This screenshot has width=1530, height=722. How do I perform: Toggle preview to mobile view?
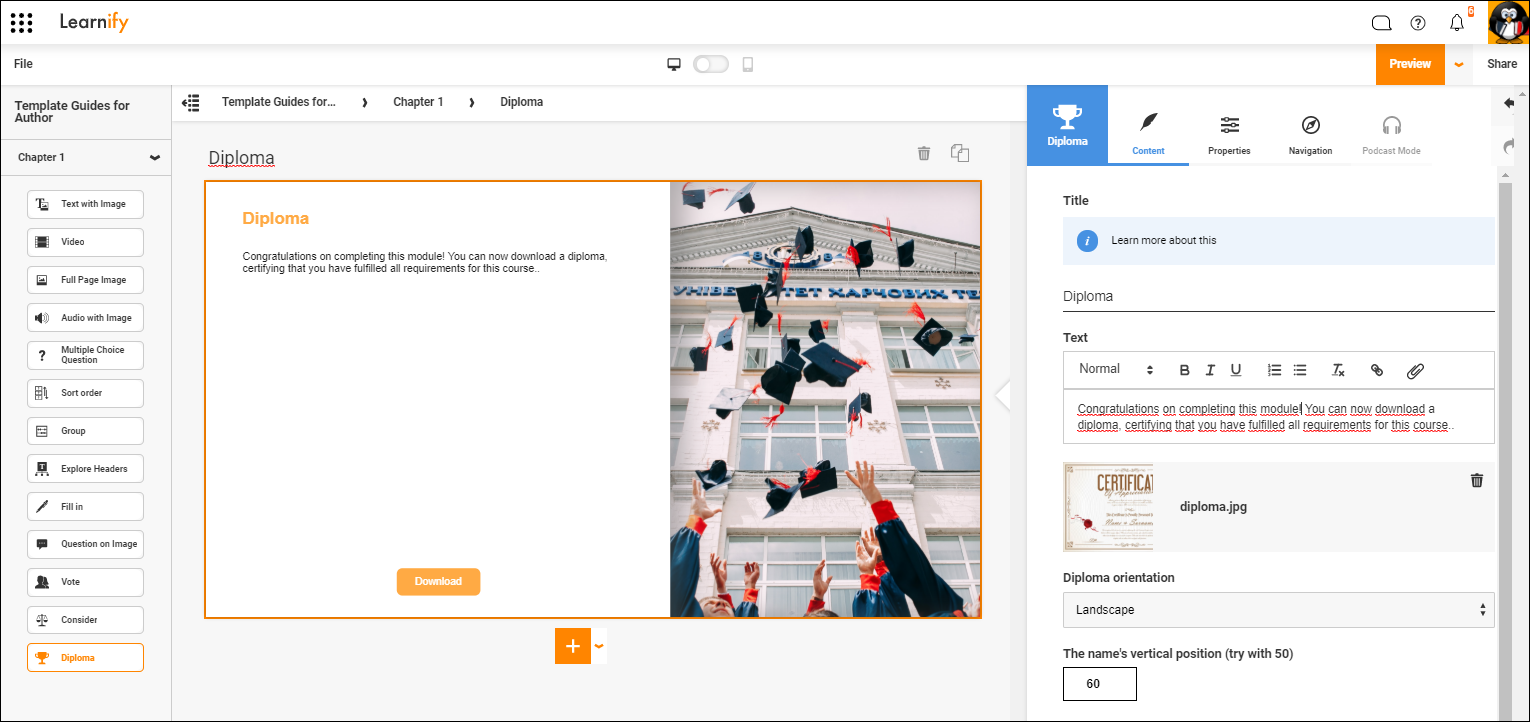pos(746,63)
